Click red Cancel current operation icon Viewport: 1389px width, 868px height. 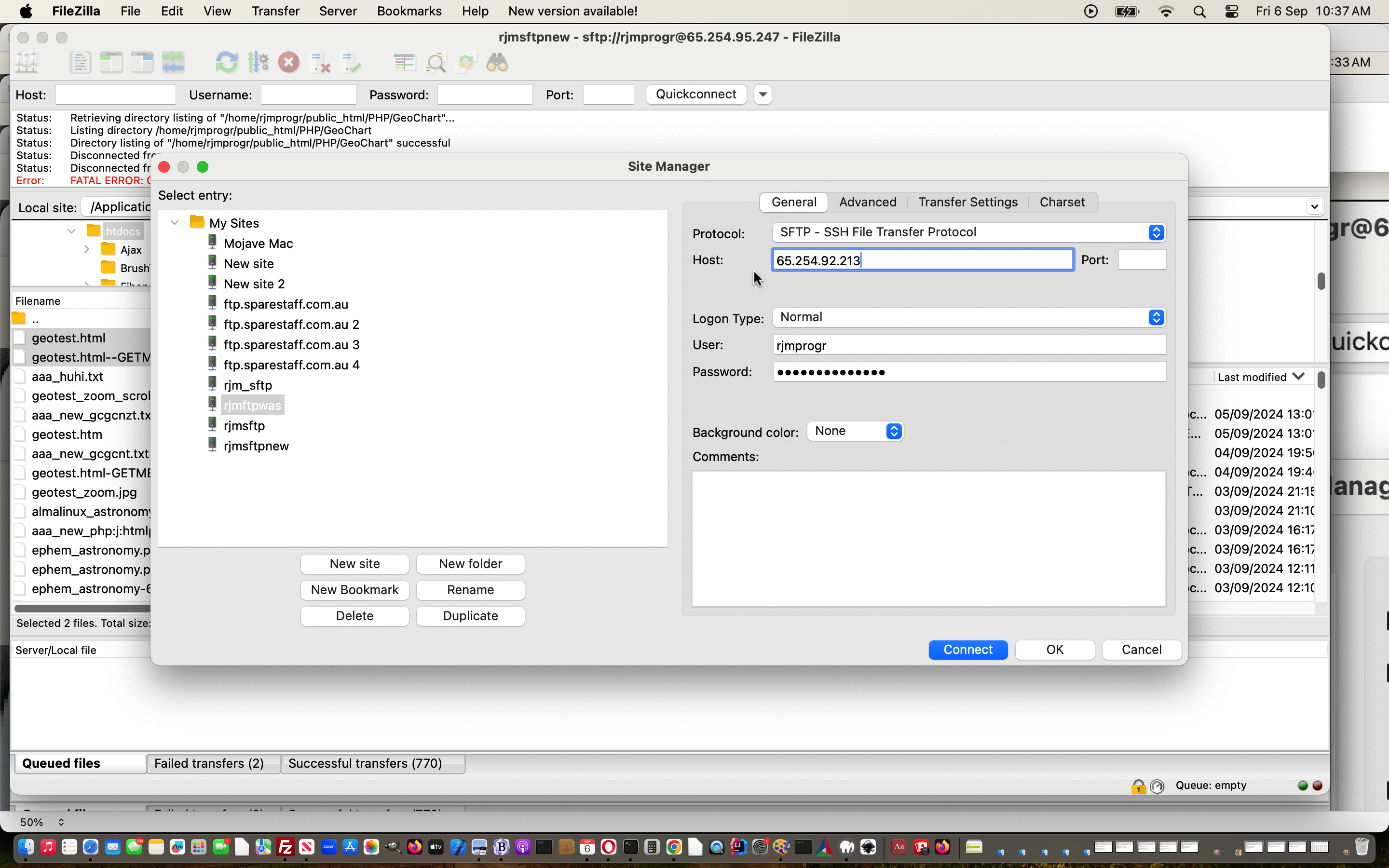[289, 63]
